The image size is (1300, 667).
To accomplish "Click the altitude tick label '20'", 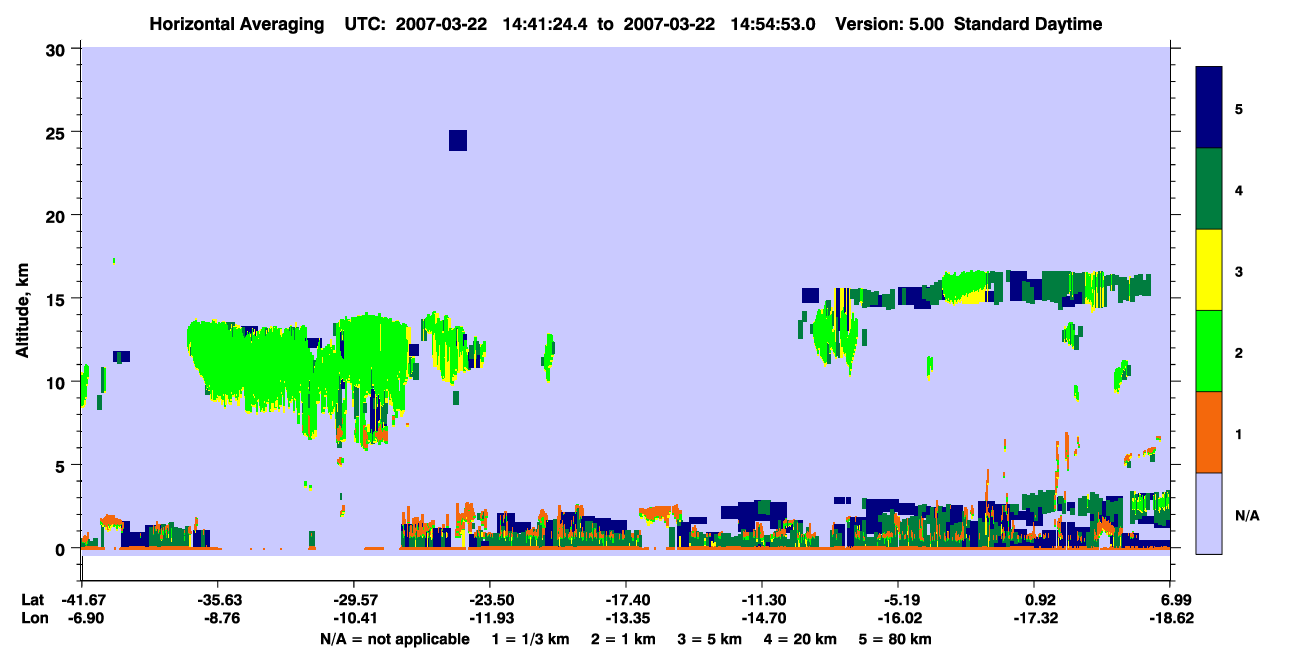I will pos(58,215).
